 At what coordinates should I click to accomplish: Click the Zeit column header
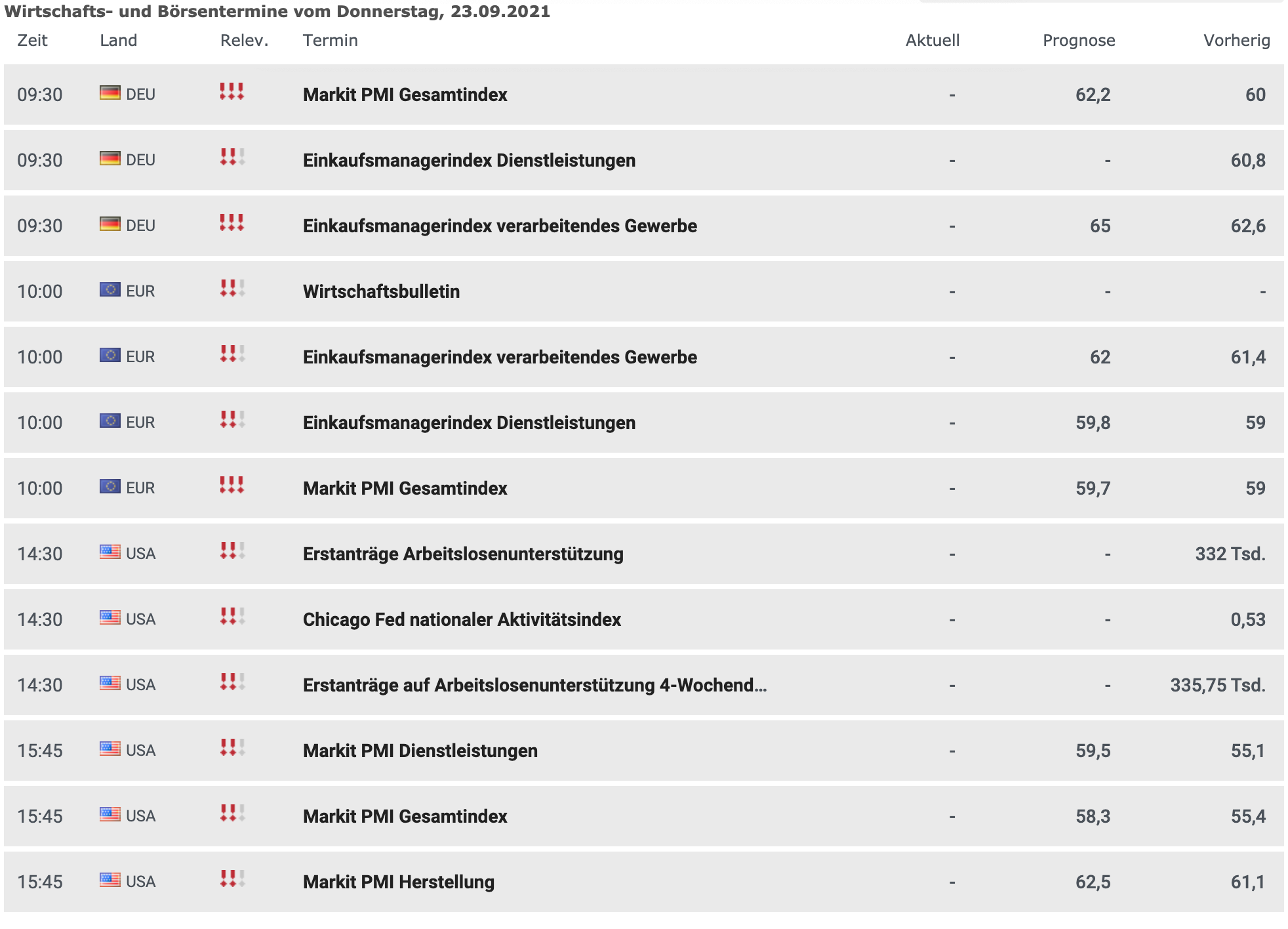(x=32, y=40)
